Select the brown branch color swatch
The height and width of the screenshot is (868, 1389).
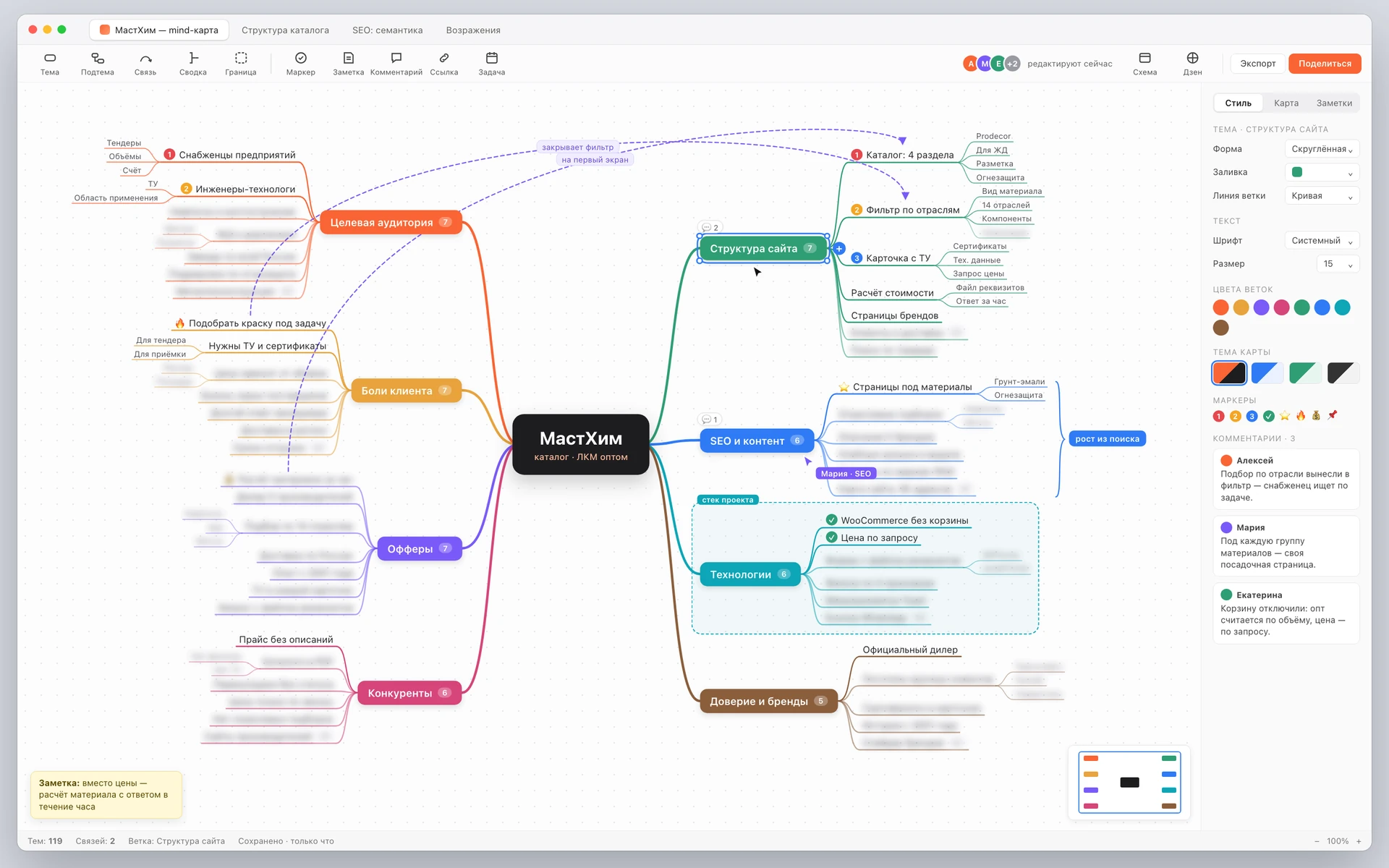coord(1221,328)
